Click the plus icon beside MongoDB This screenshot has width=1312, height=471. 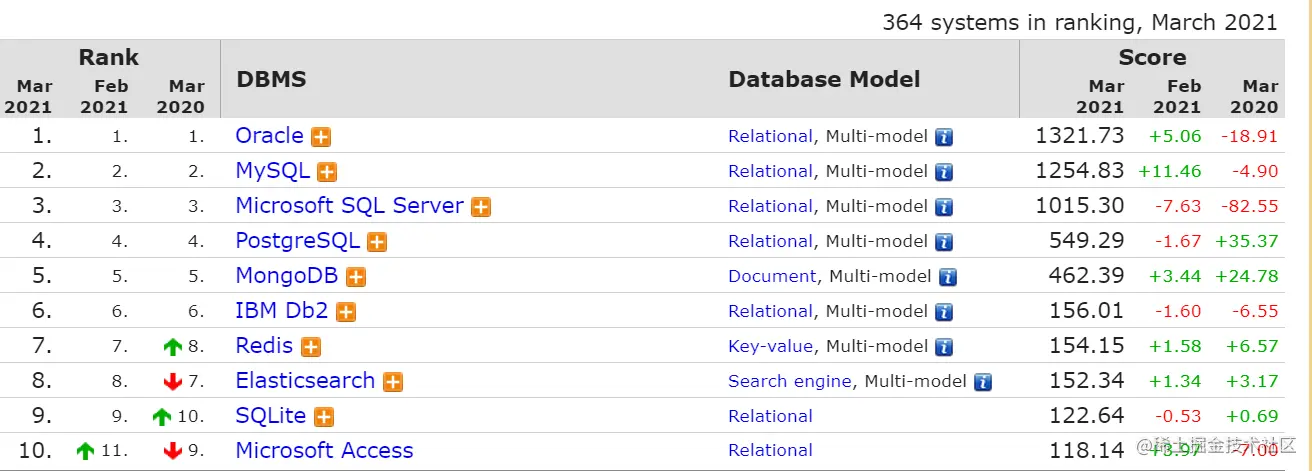356,277
